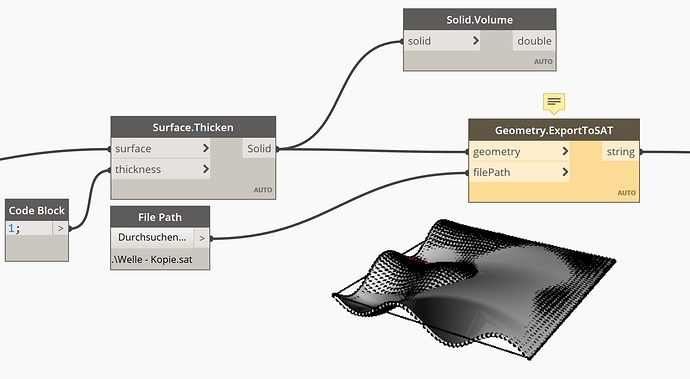Screen dimensions: 690x379
Task: Click the thickness input port chevron
Action: point(206,169)
